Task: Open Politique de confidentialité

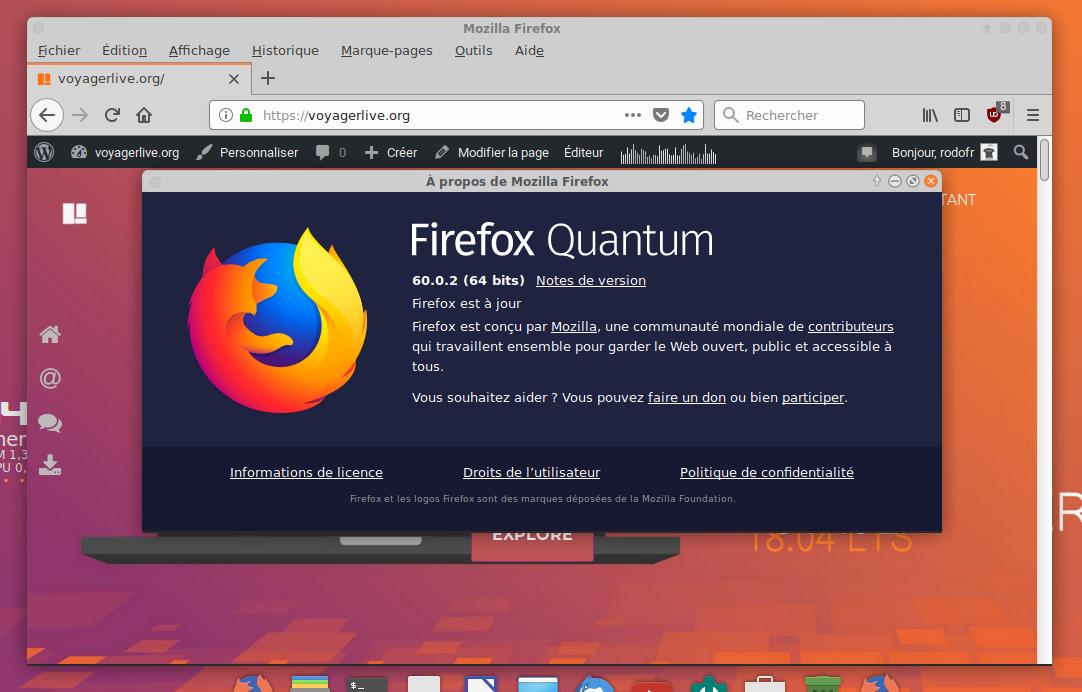Action: pyautogui.click(x=767, y=473)
